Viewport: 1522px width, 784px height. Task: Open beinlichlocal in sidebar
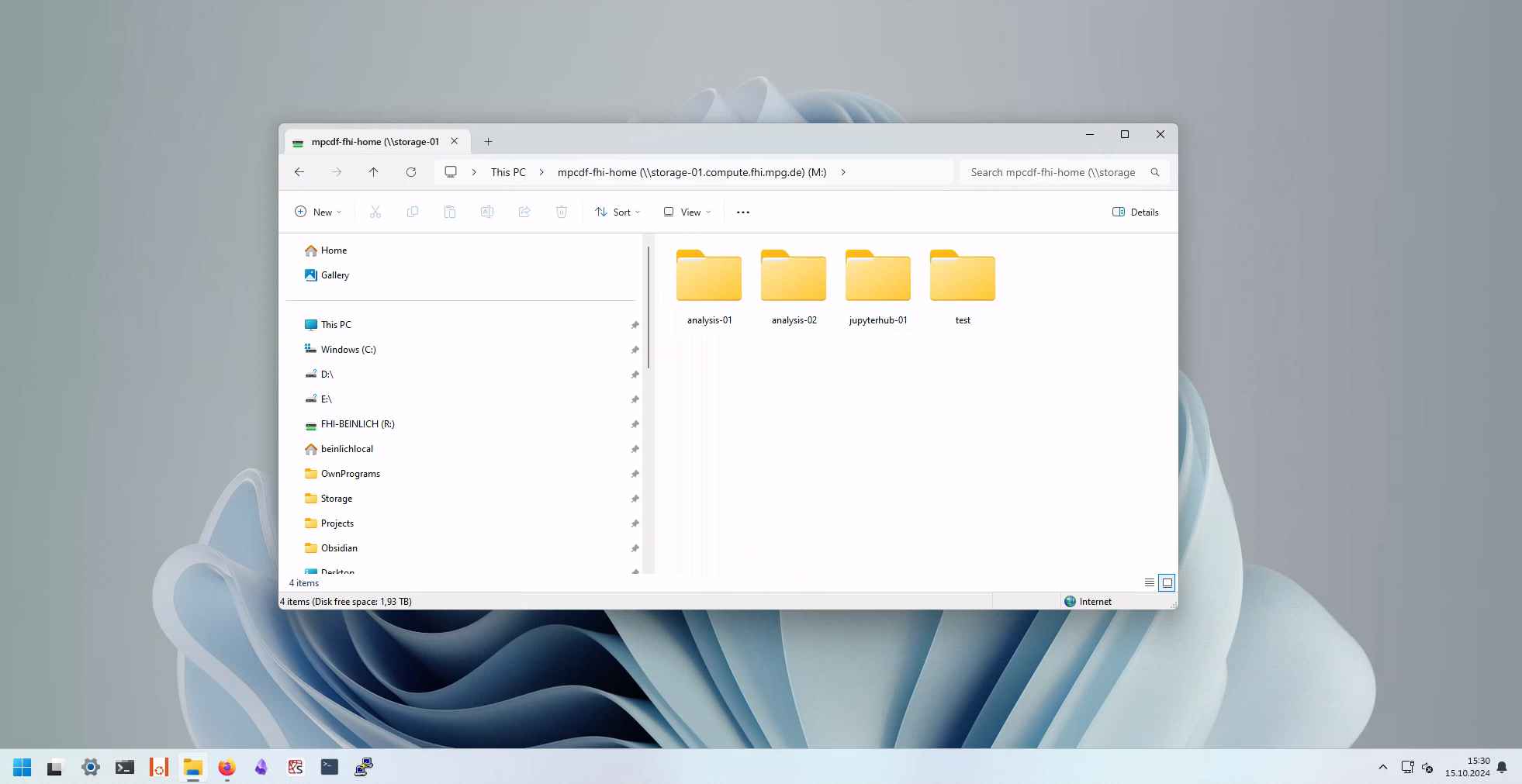pos(347,449)
